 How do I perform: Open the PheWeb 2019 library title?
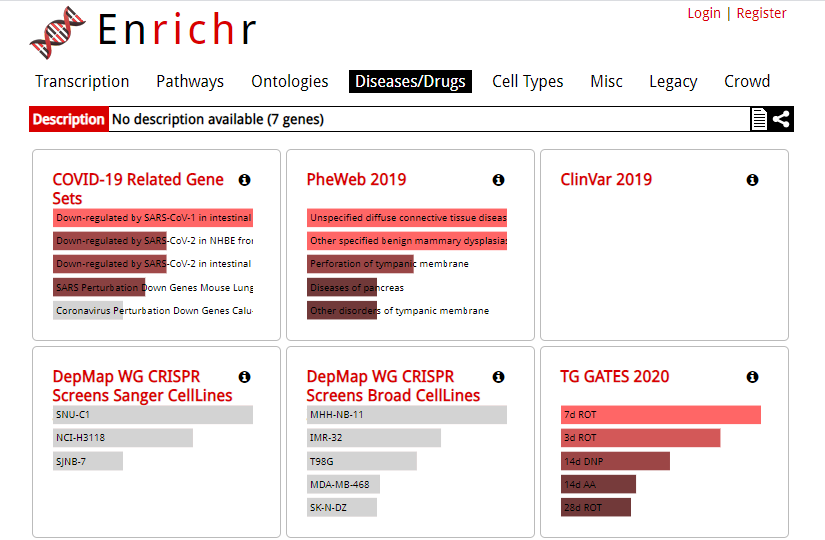tap(356, 179)
